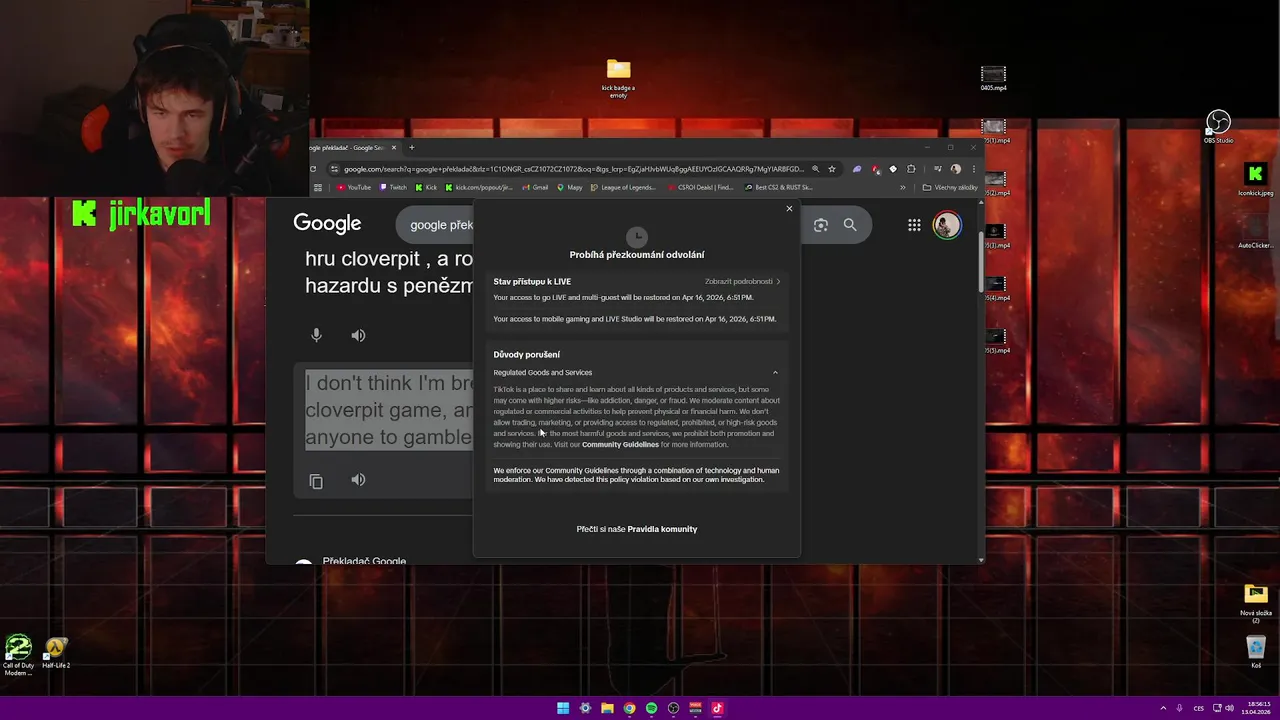The image size is (1280, 720).
Task: Open the YouTube bookmark
Action: pos(354,187)
